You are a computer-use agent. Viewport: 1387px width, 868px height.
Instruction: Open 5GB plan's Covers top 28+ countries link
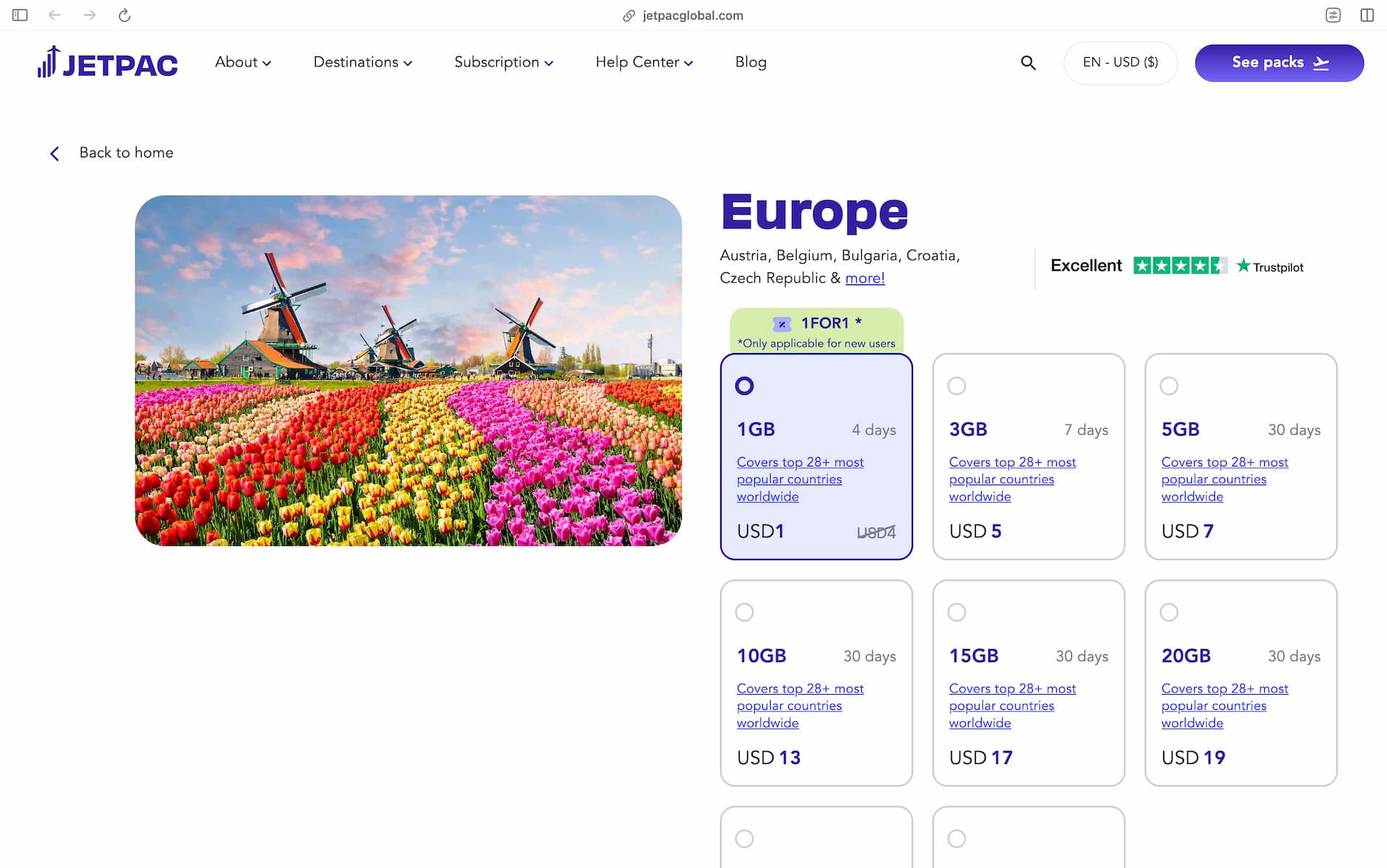coord(1224,479)
